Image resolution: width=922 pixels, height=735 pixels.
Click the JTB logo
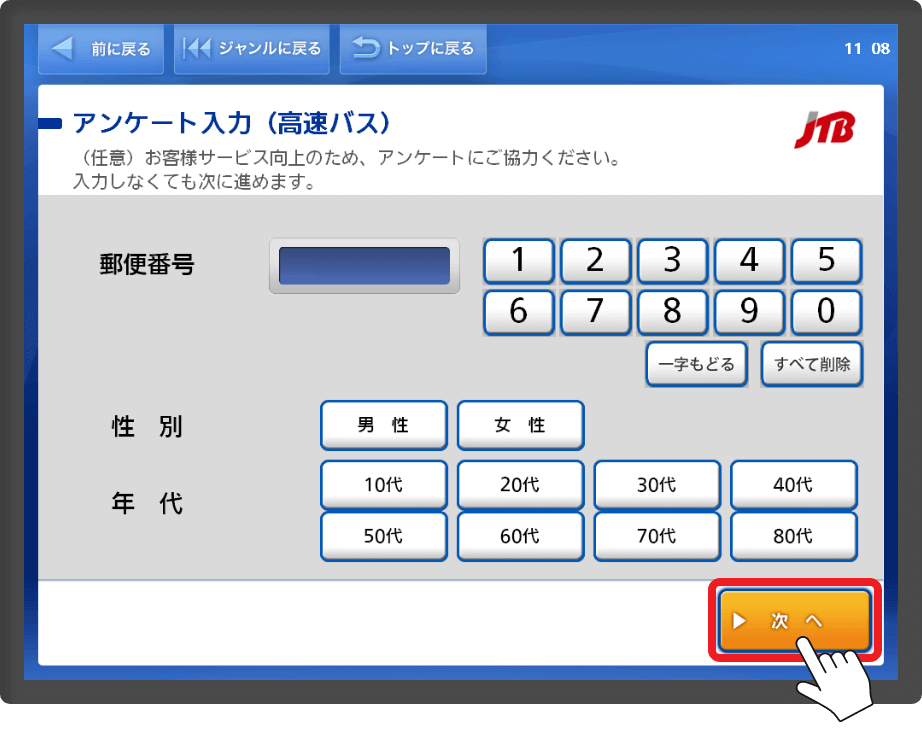coord(825,131)
